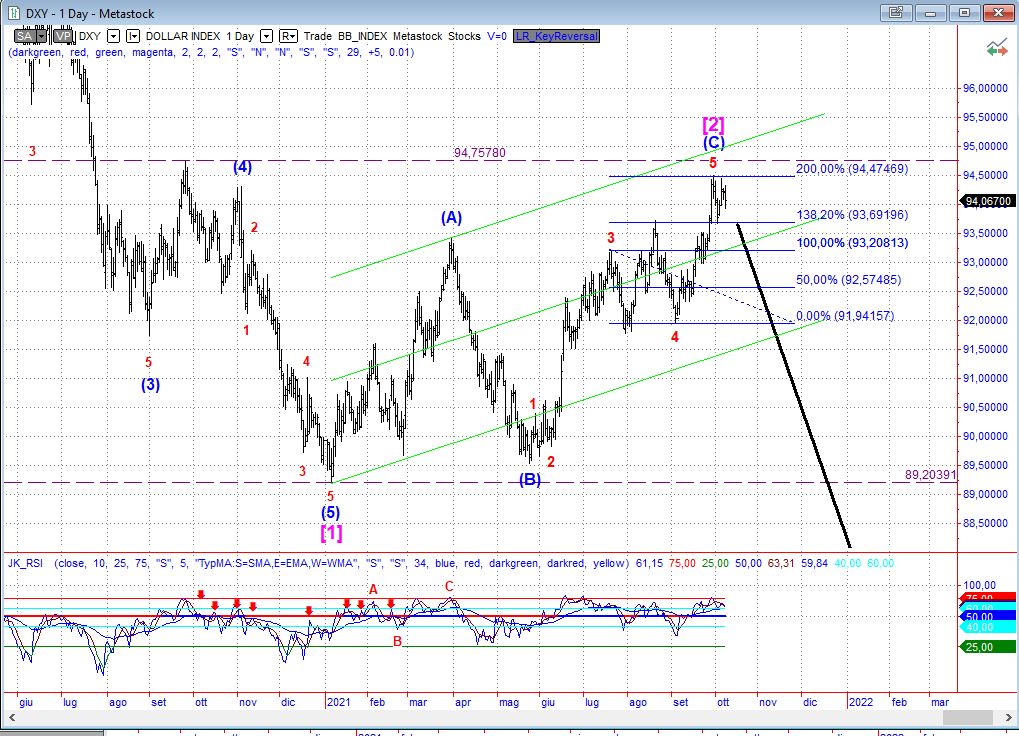
Task: Minimize the DXY chart window
Action: click(x=931, y=12)
